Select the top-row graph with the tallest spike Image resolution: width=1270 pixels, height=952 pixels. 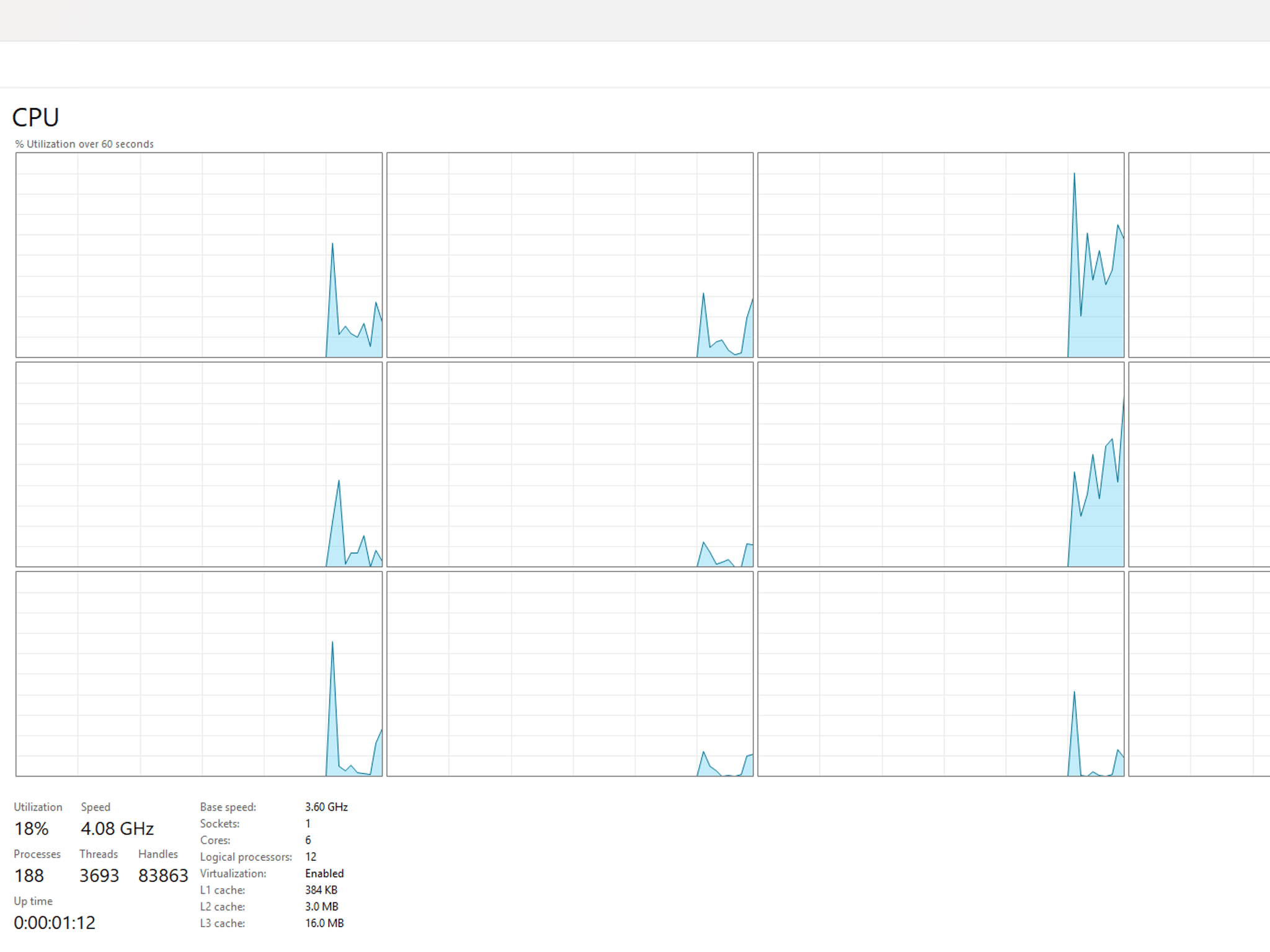pos(941,255)
